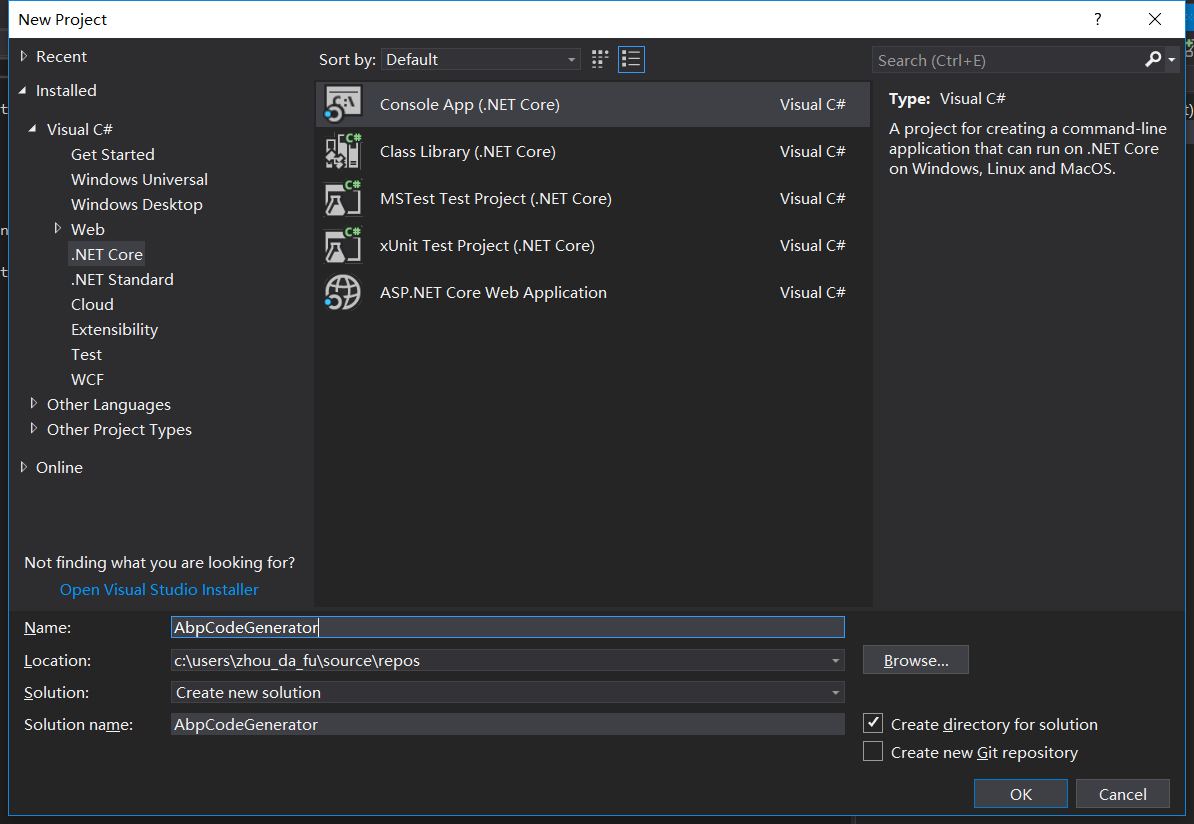Viewport: 1194px width, 824px height.
Task: Collapse the Installed node
Action: click(x=23, y=90)
